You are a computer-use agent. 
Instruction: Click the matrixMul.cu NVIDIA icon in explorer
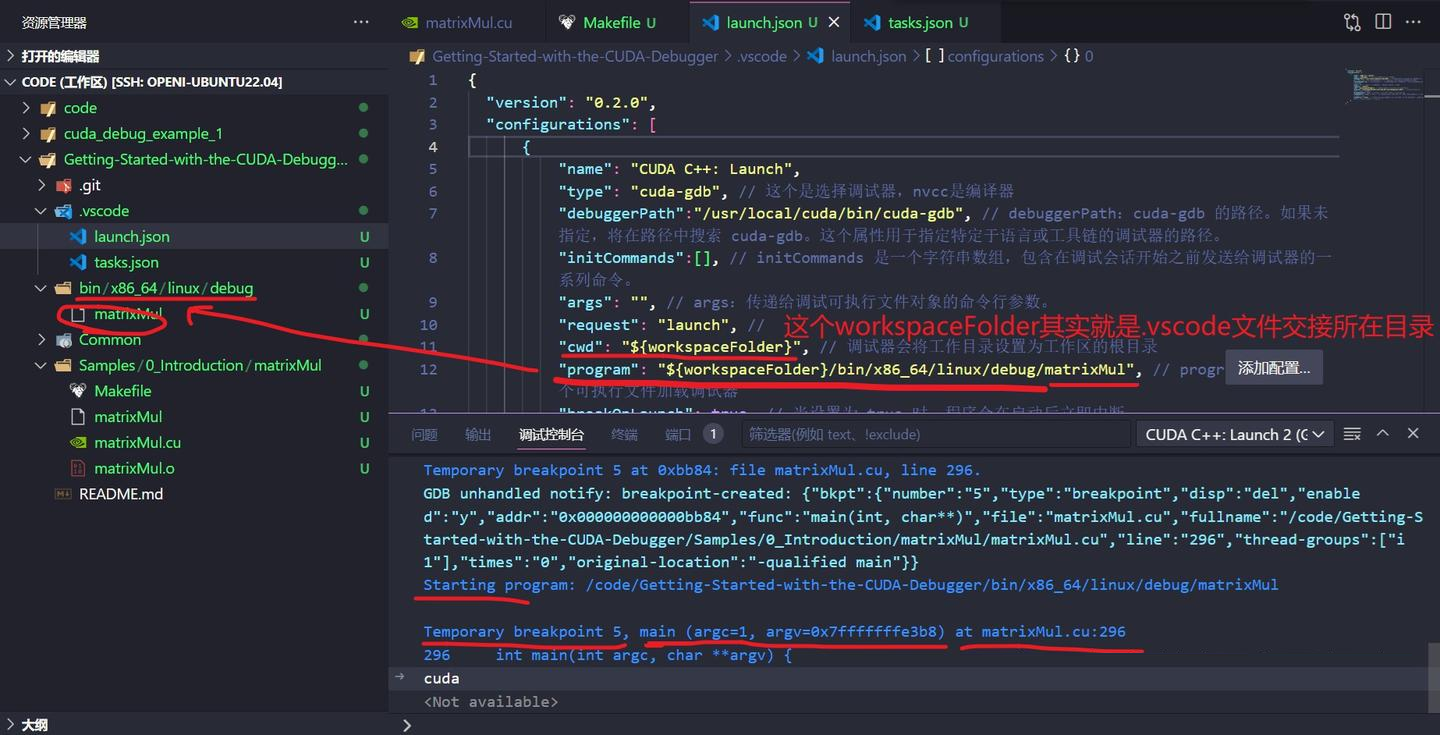point(78,443)
